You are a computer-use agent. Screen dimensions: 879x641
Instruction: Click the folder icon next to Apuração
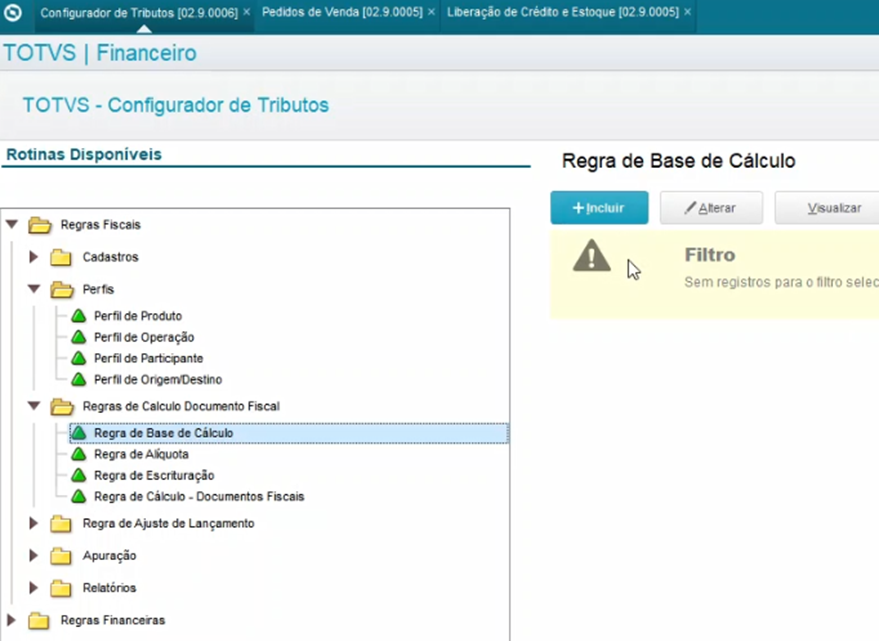(x=60, y=556)
